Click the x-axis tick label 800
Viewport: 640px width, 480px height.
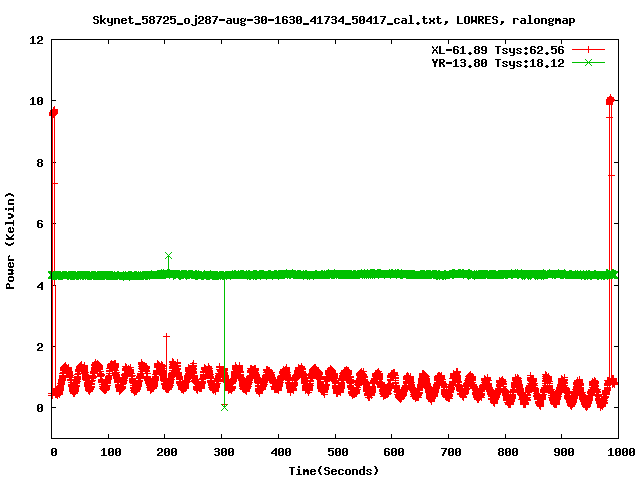tap(508, 452)
